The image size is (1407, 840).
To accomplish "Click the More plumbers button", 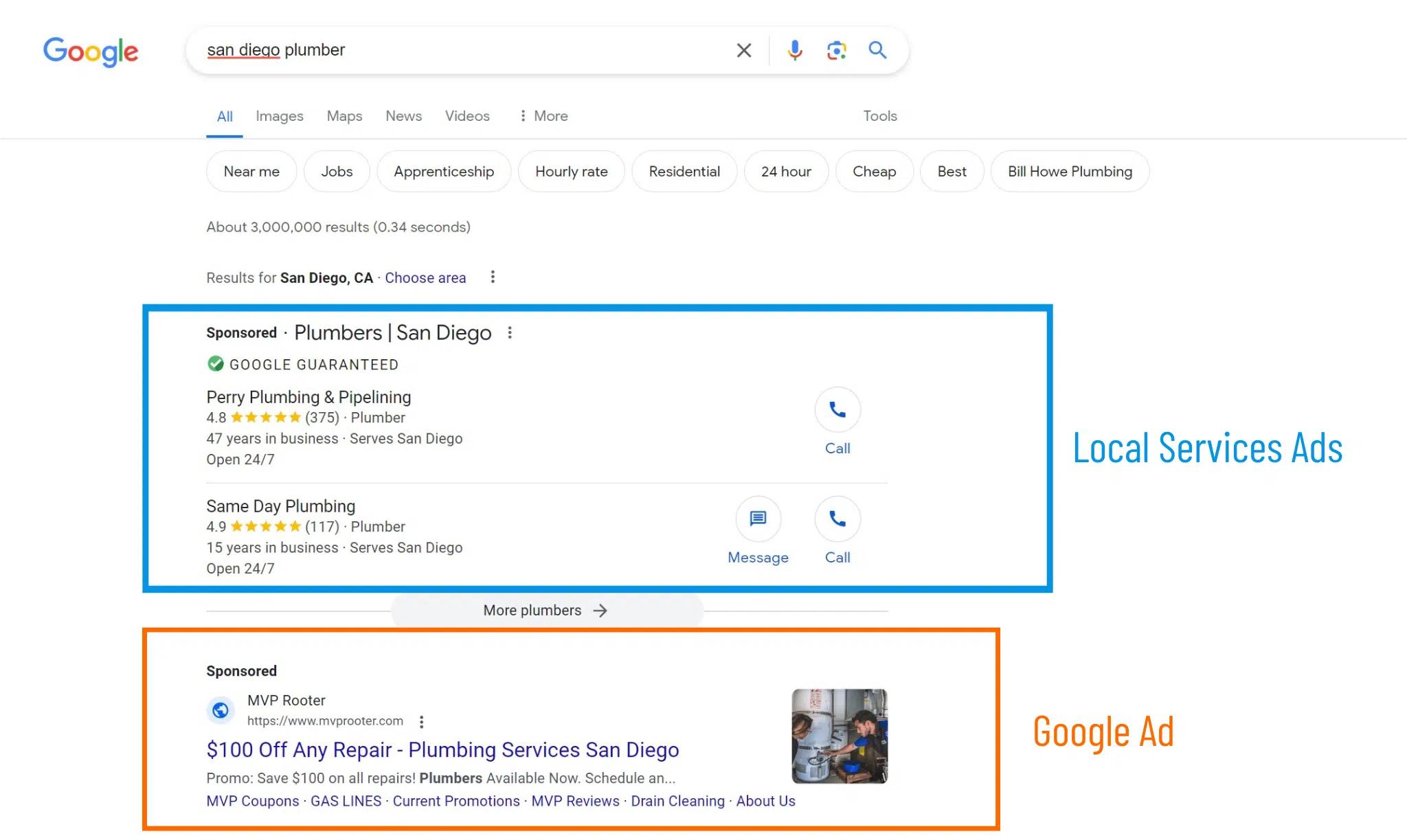I will [x=546, y=610].
